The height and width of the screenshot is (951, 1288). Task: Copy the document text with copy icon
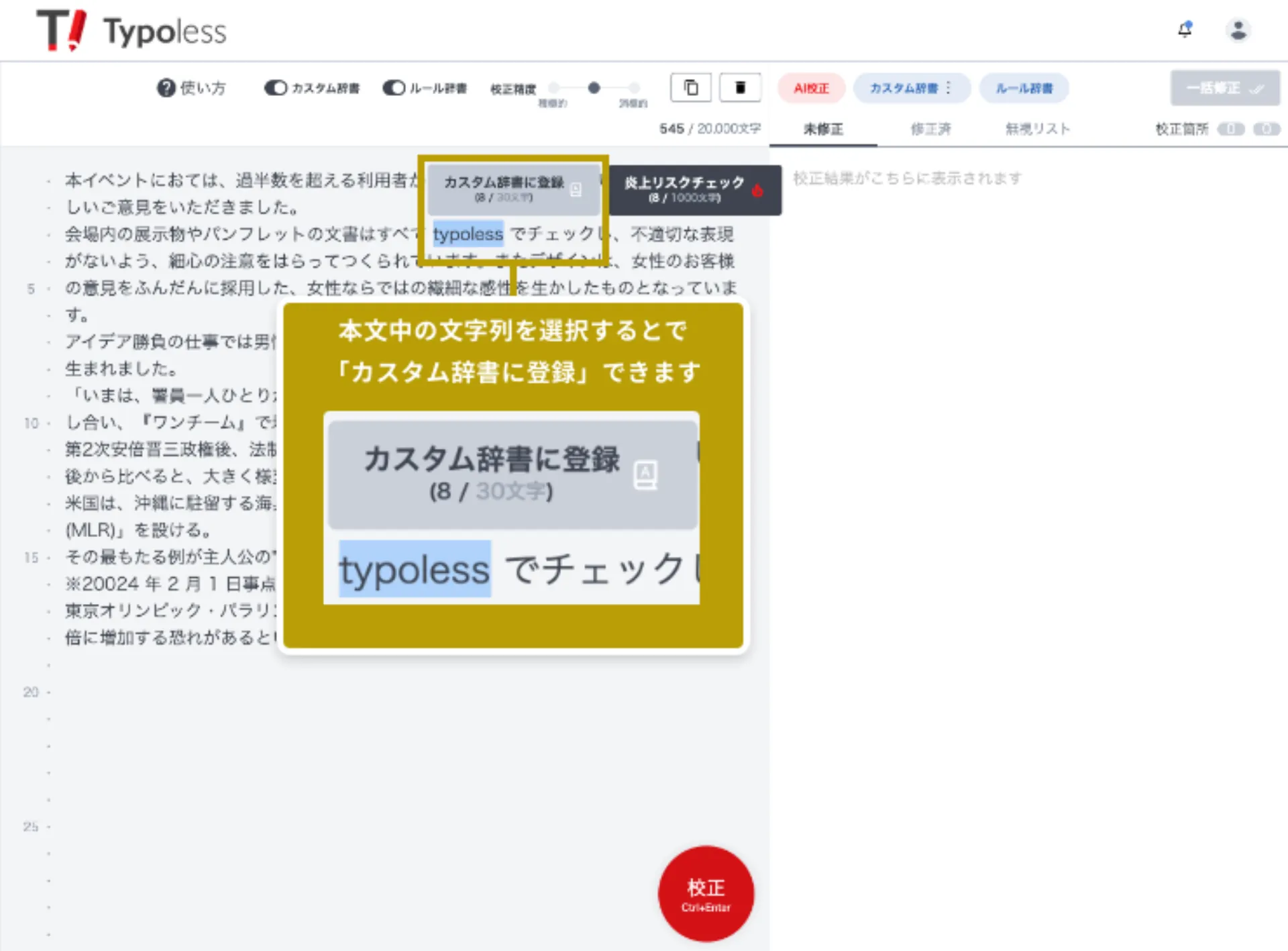pos(691,87)
